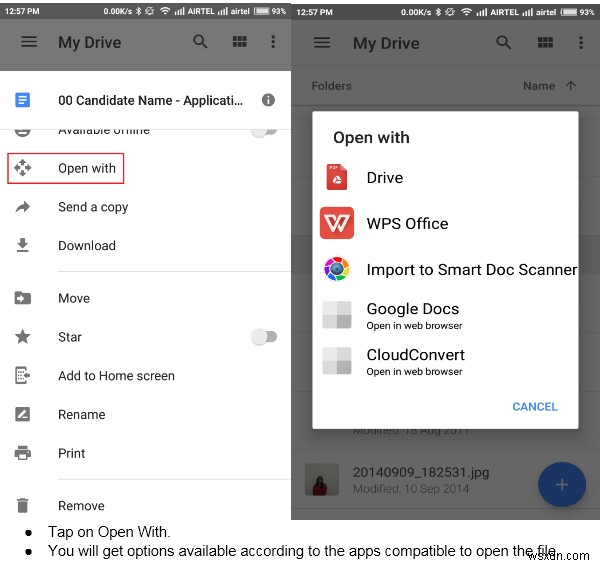The width and height of the screenshot is (601, 566).
Task: Tap the blue plus floating button
Action: point(562,484)
